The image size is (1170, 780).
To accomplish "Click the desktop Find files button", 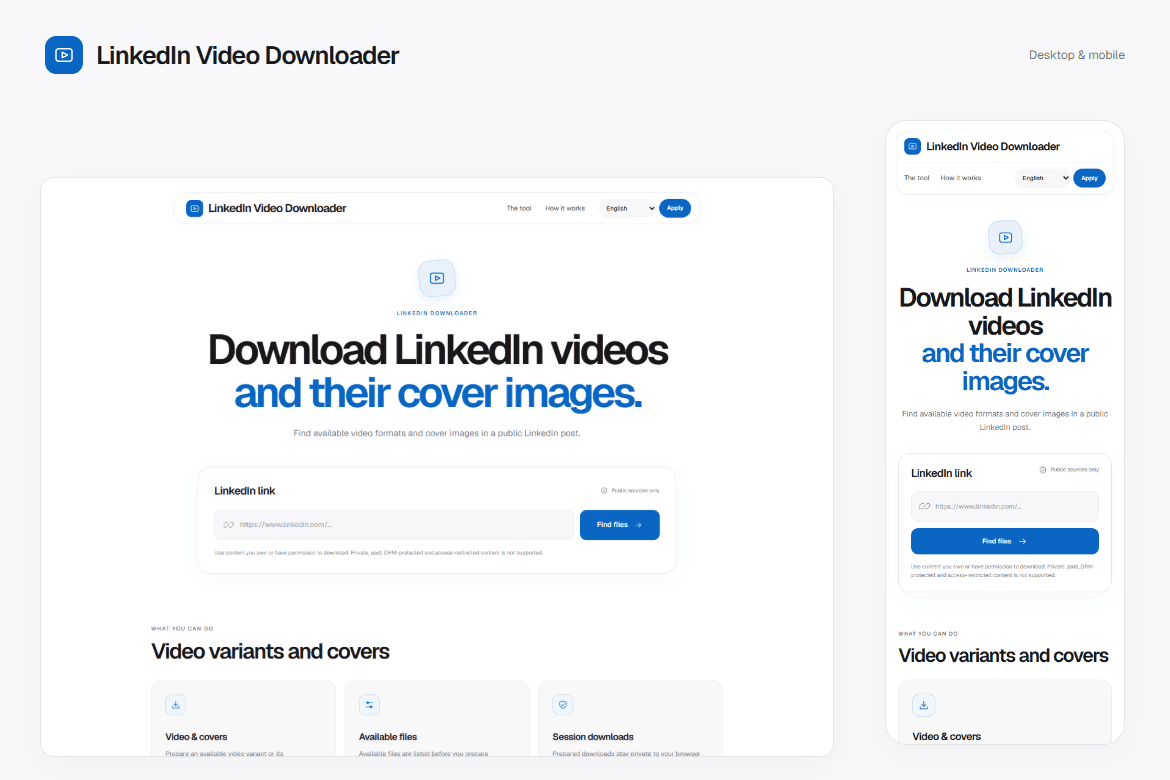I will point(619,525).
